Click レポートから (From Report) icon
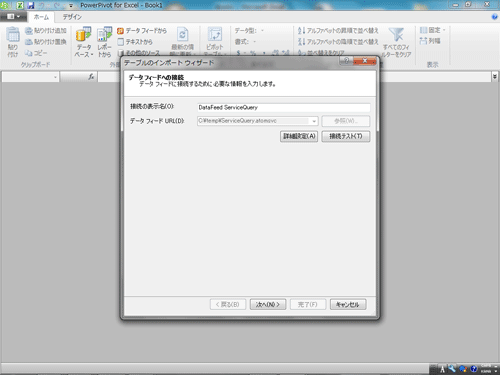 pyautogui.click(x=104, y=34)
